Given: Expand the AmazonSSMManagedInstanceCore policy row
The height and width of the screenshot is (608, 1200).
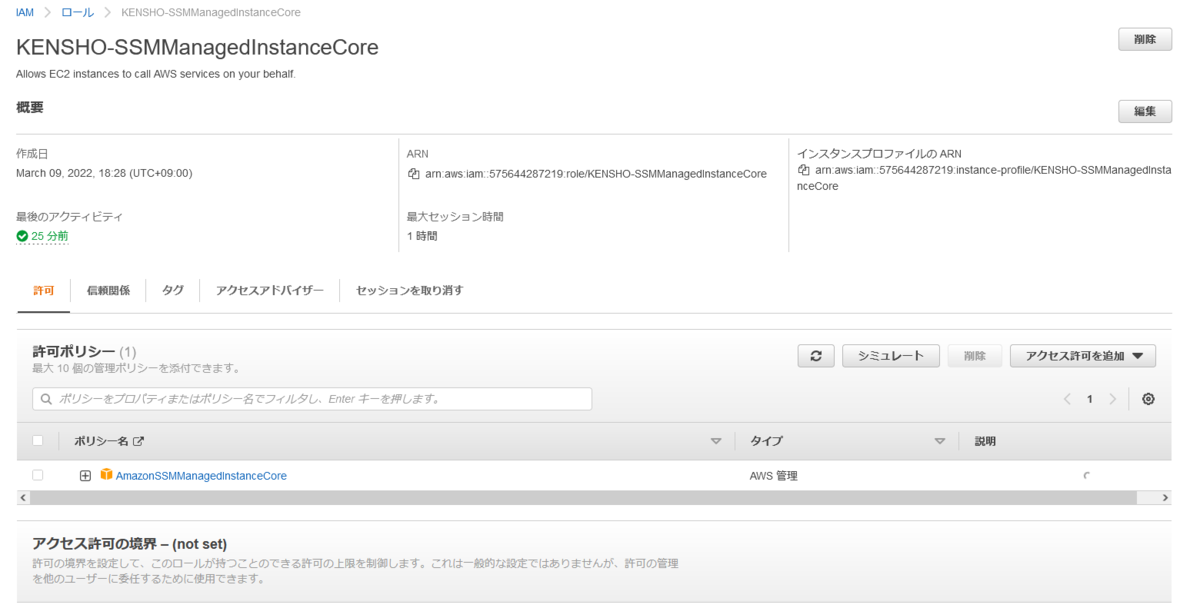Looking at the screenshot, I should coord(85,476).
